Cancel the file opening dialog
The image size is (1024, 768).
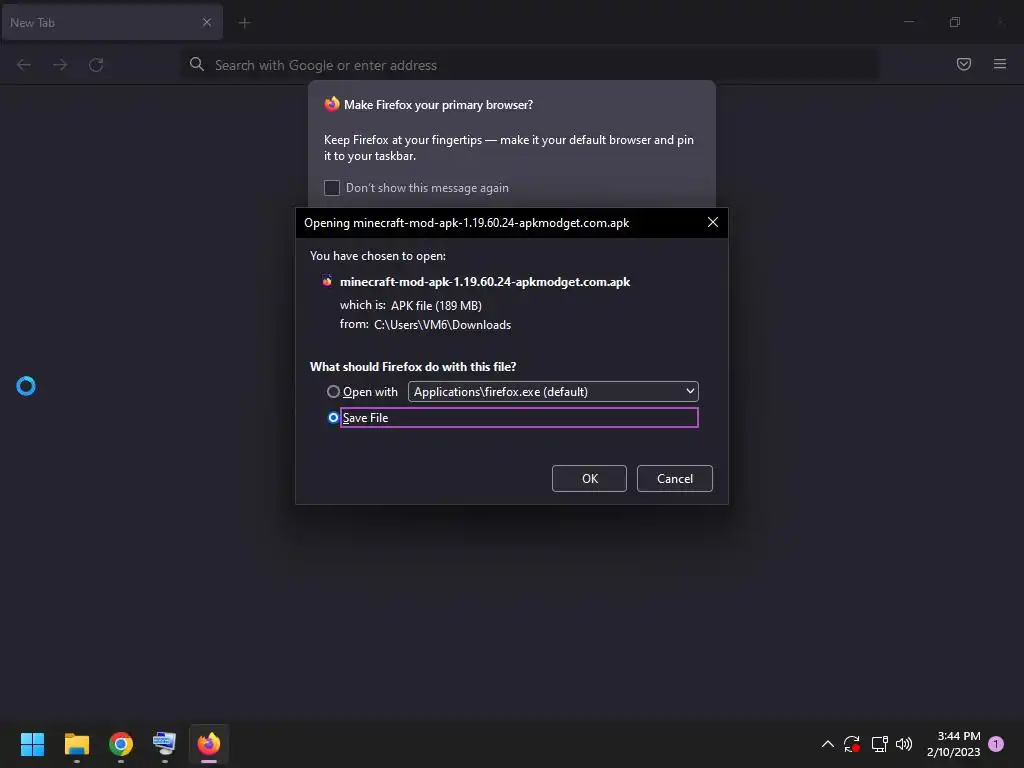(675, 479)
